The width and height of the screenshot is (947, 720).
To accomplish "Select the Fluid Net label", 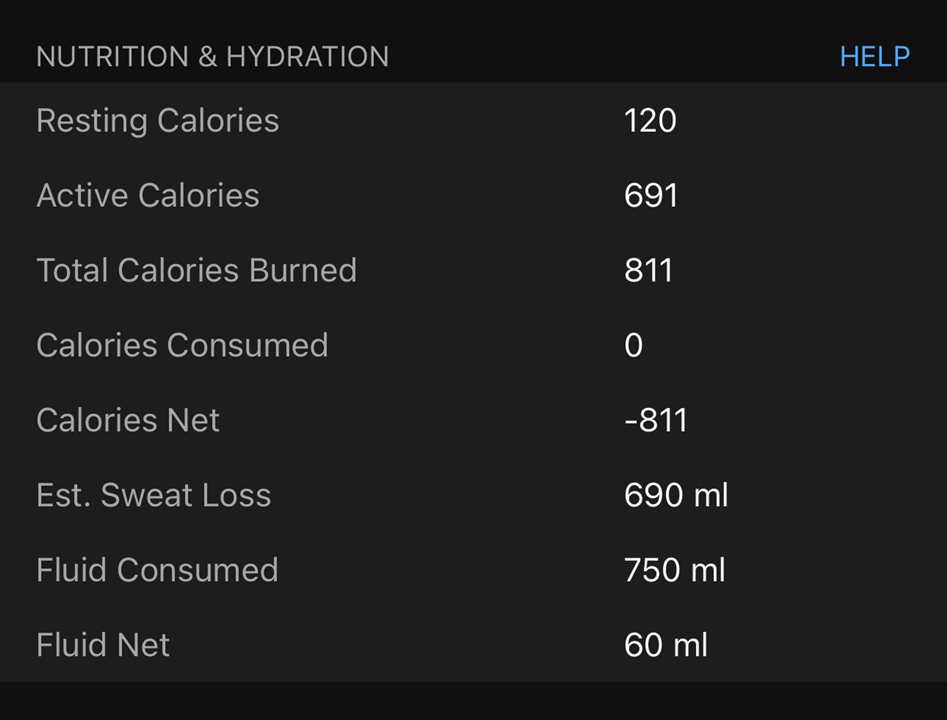I will pos(102,645).
